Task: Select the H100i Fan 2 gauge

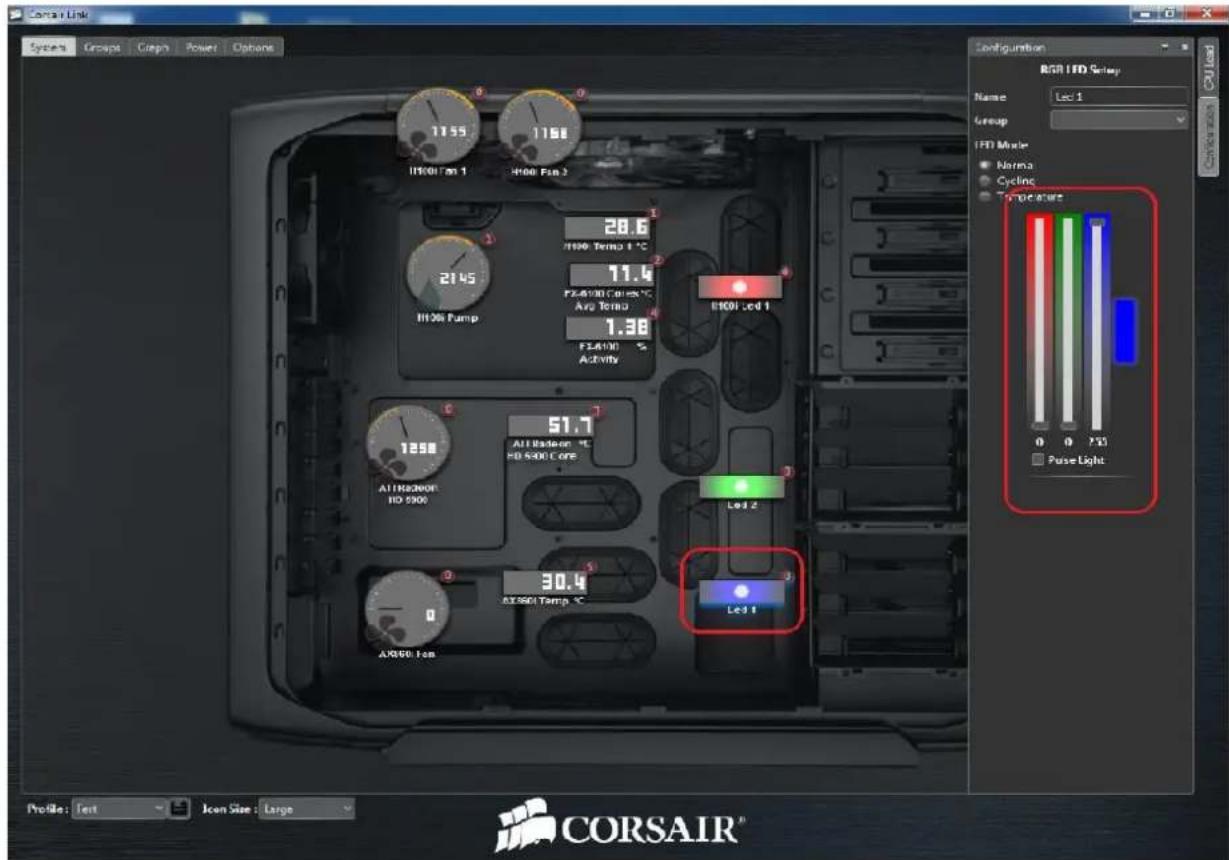Action: tap(540, 127)
